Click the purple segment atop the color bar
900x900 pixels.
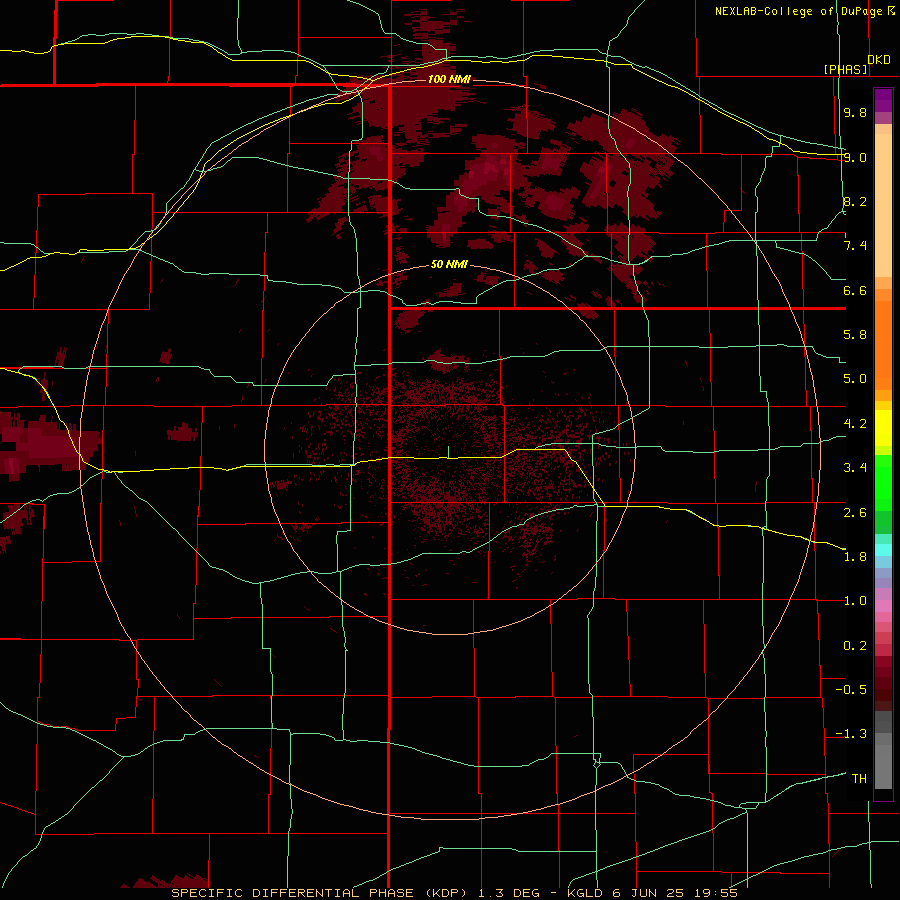[x=883, y=100]
